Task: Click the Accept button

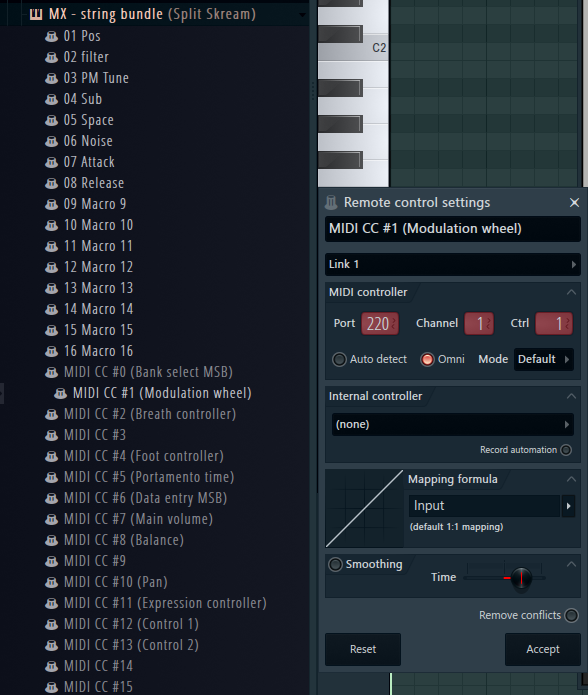Action: pos(543,649)
